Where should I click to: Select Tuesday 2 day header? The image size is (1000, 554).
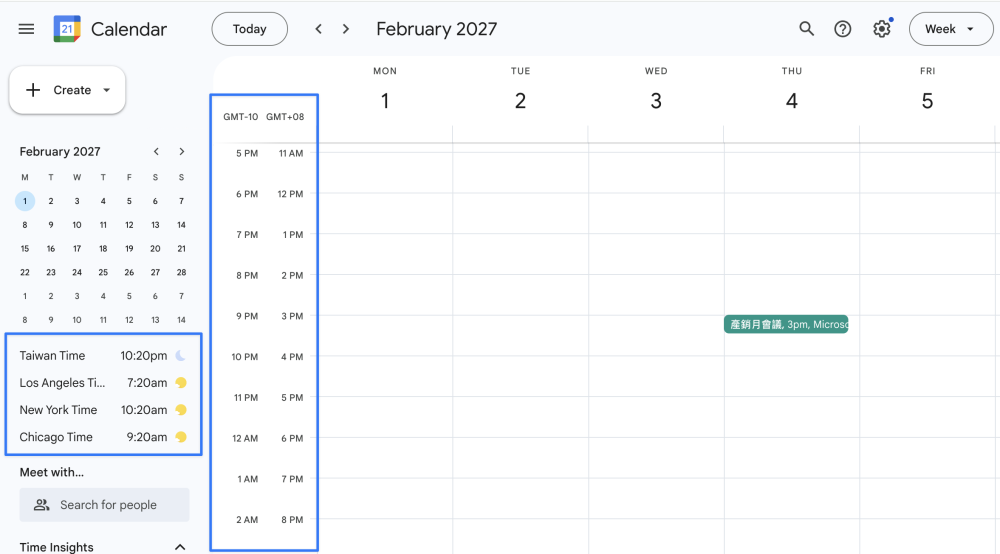[520, 91]
